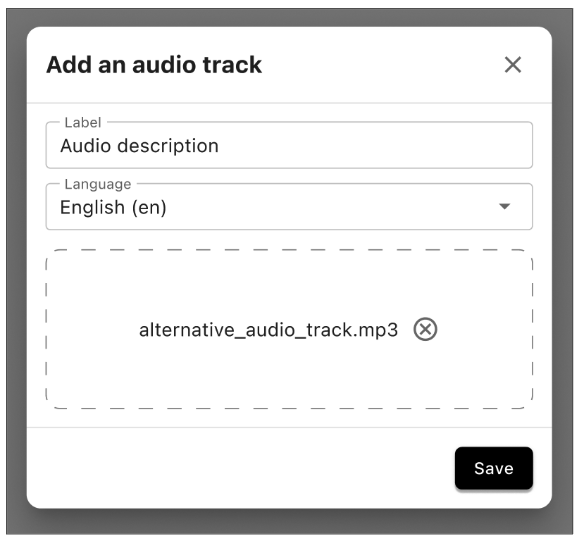Viewport: 579px width, 543px height.
Task: Clear the uploaded mp3 using circled X
Action: [425, 329]
